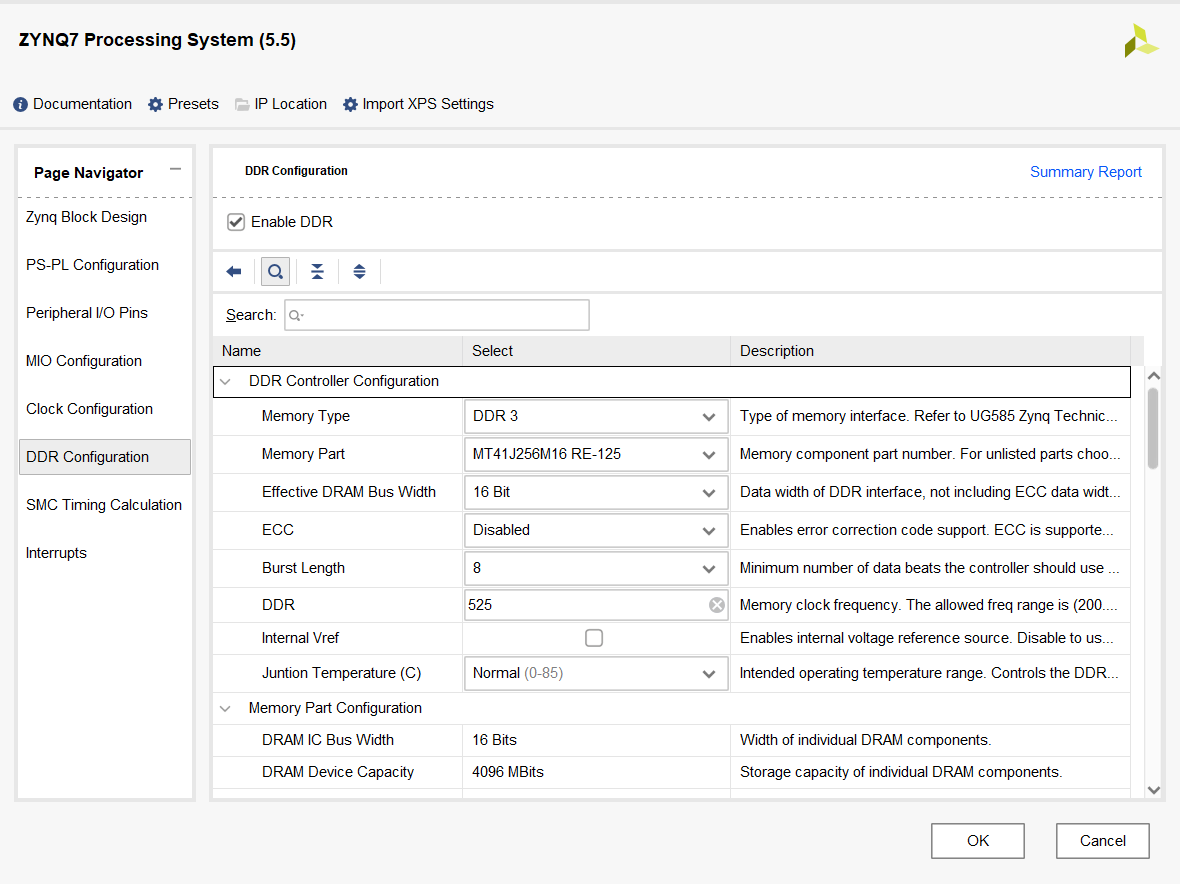The image size is (1180, 884).
Task: Enable the Internal Vref checkbox
Action: point(594,638)
